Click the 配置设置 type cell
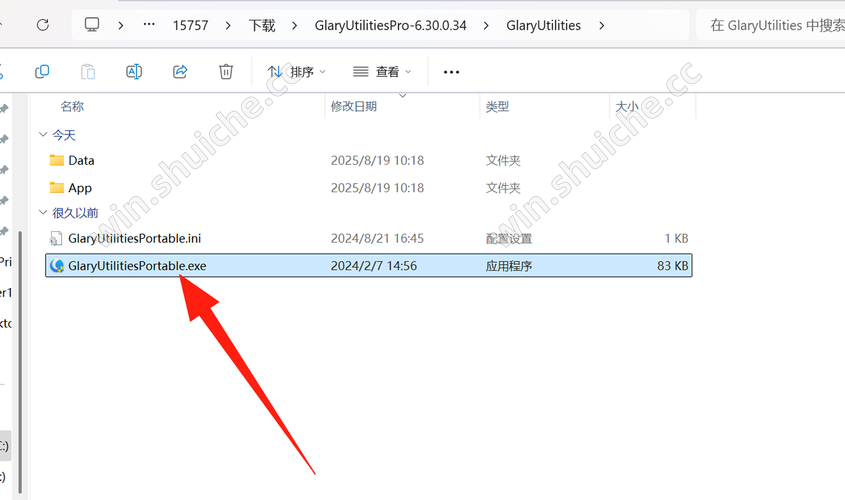Image resolution: width=845 pixels, height=500 pixels. tap(509, 238)
